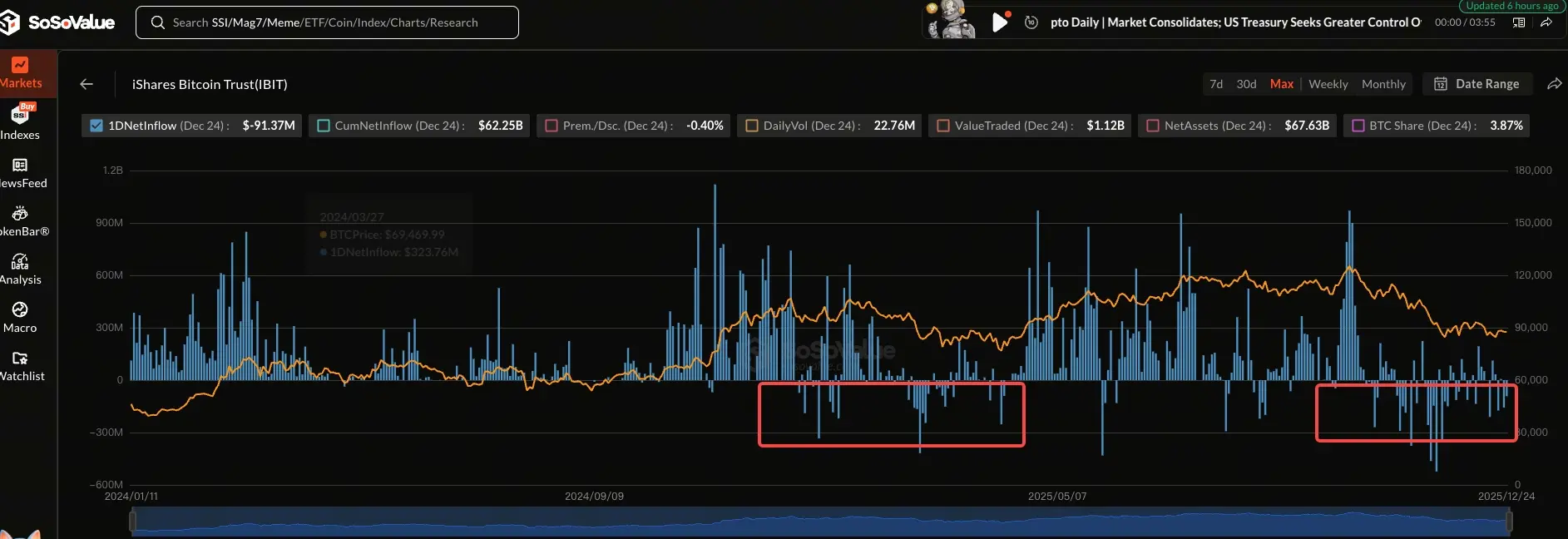Click the $1.12B ValueTraded value
Viewport: 1568px width, 539px height.
point(1106,126)
